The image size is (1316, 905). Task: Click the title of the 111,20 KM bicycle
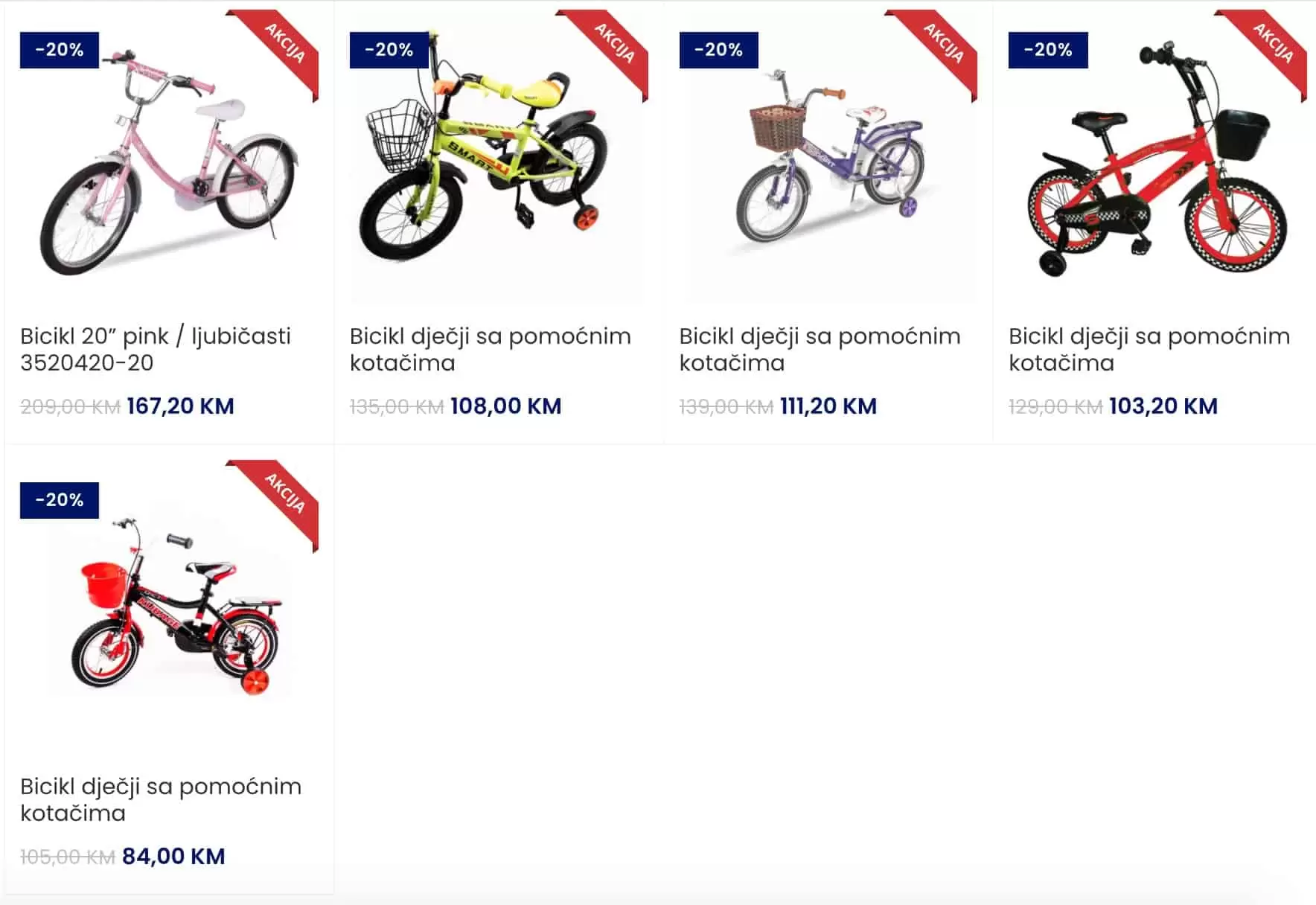pos(820,349)
